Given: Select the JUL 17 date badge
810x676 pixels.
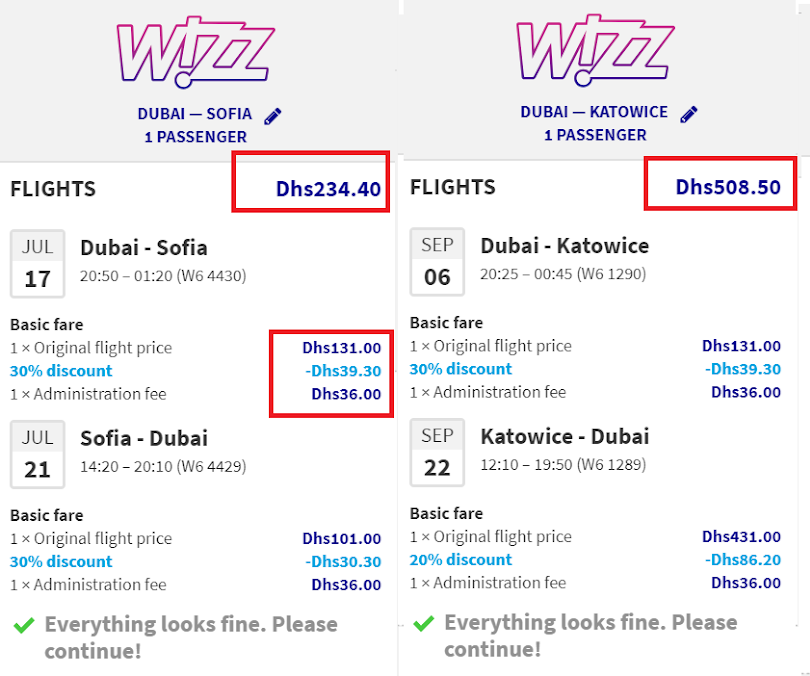Looking at the screenshot, I should [x=37, y=264].
